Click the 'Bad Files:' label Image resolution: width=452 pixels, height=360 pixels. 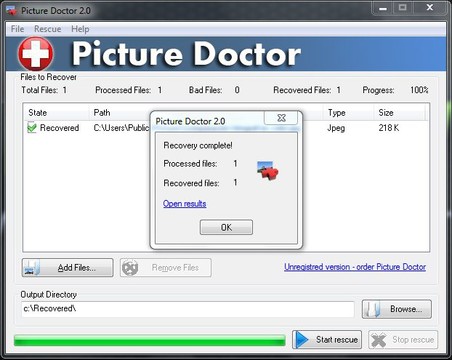[205, 90]
